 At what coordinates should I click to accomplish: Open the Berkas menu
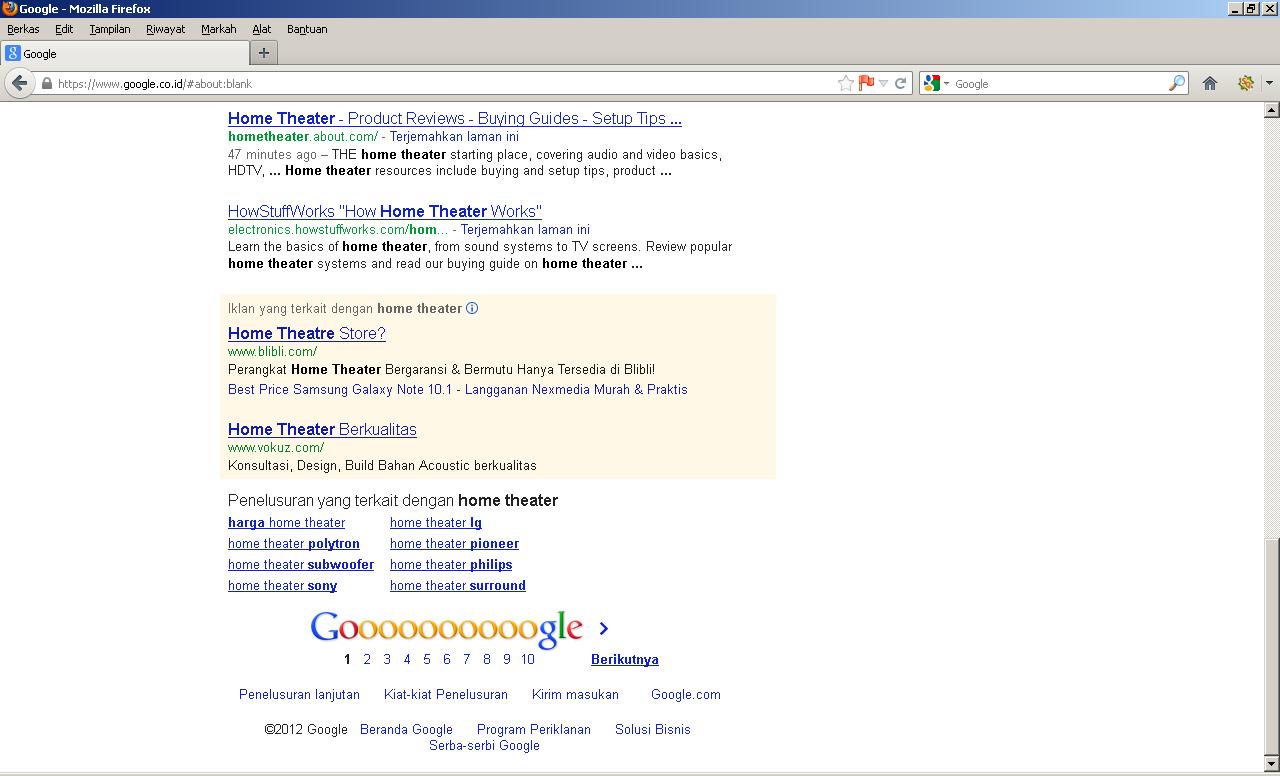pyautogui.click(x=23, y=29)
